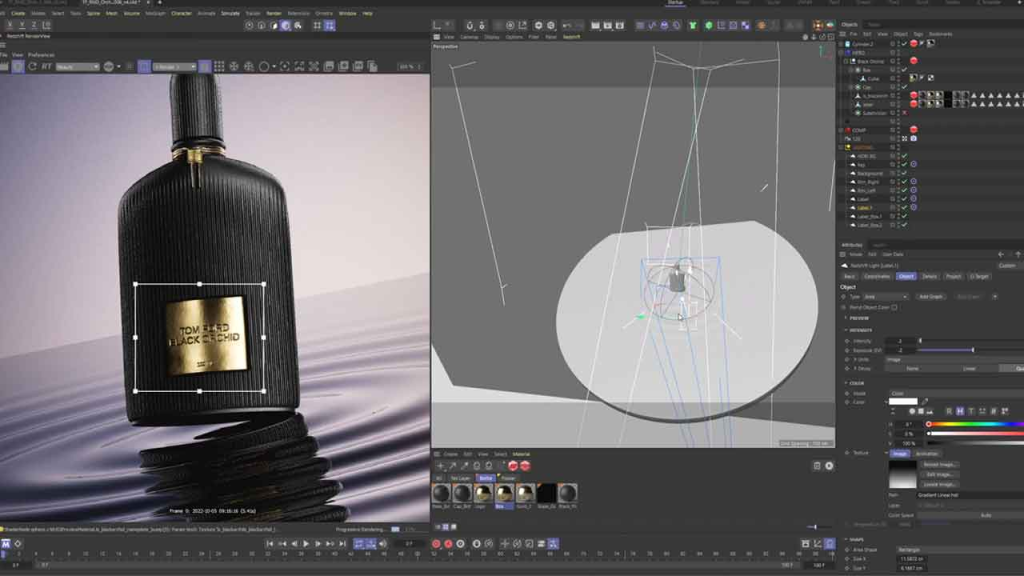The image size is (1024, 576).
Task: Click the gradient texture preview thumbnail
Action: click(903, 475)
